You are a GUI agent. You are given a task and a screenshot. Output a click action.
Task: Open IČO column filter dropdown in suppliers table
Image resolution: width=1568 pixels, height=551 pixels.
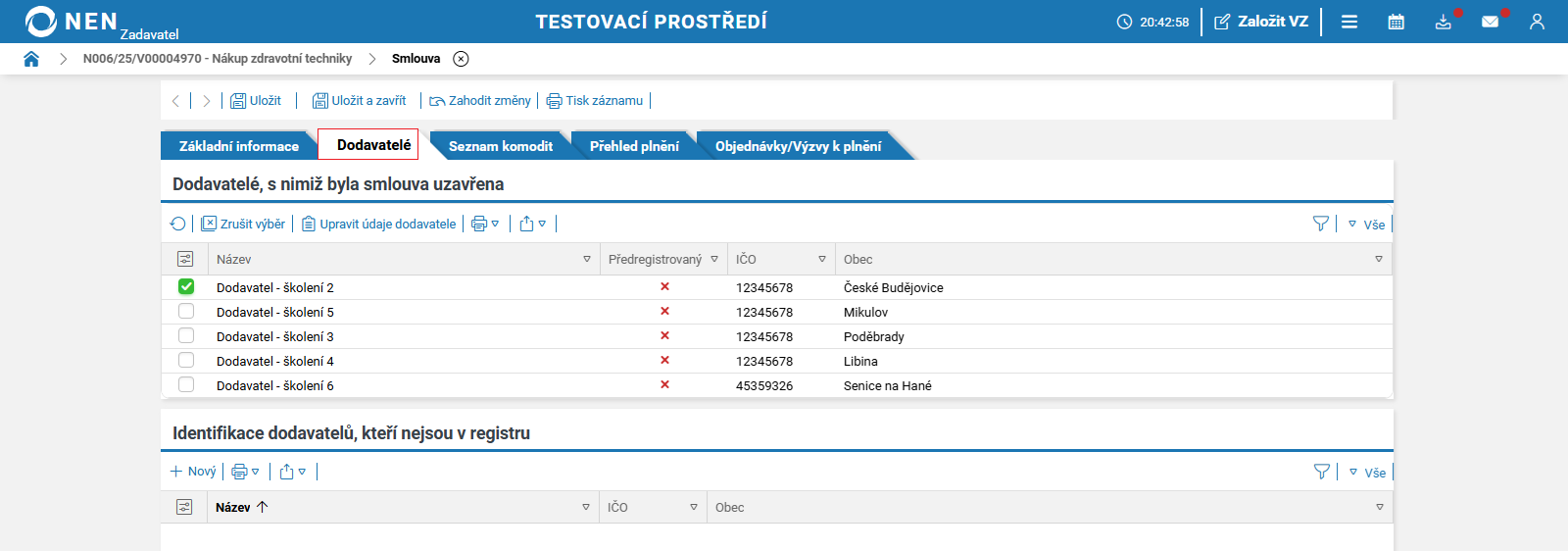click(x=822, y=259)
